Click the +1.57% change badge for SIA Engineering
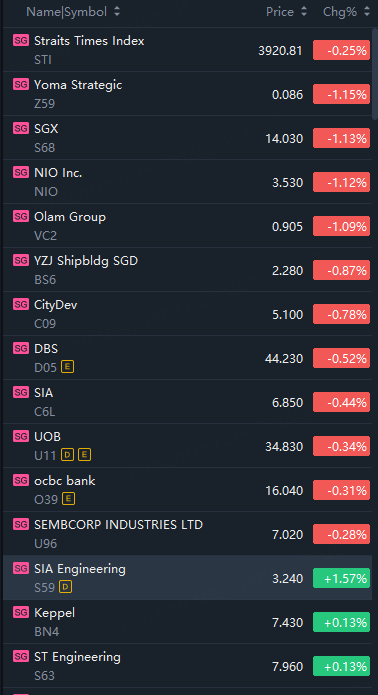The width and height of the screenshot is (378, 695). coord(341,578)
